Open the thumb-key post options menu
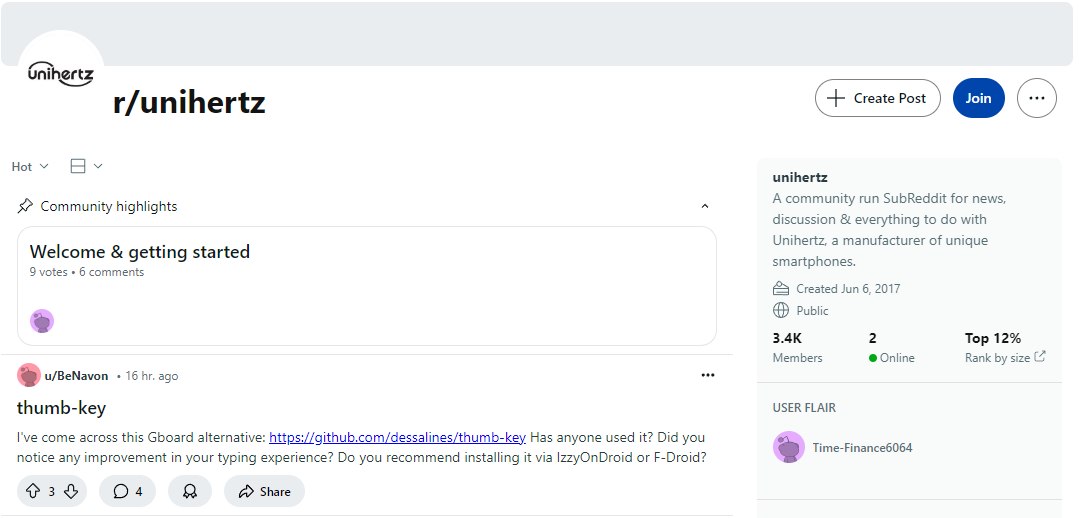Viewport: 1079px width, 518px height. pos(708,375)
